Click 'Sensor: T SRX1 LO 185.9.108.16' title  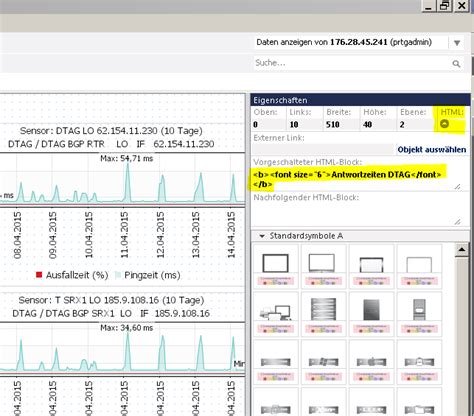click(111, 300)
